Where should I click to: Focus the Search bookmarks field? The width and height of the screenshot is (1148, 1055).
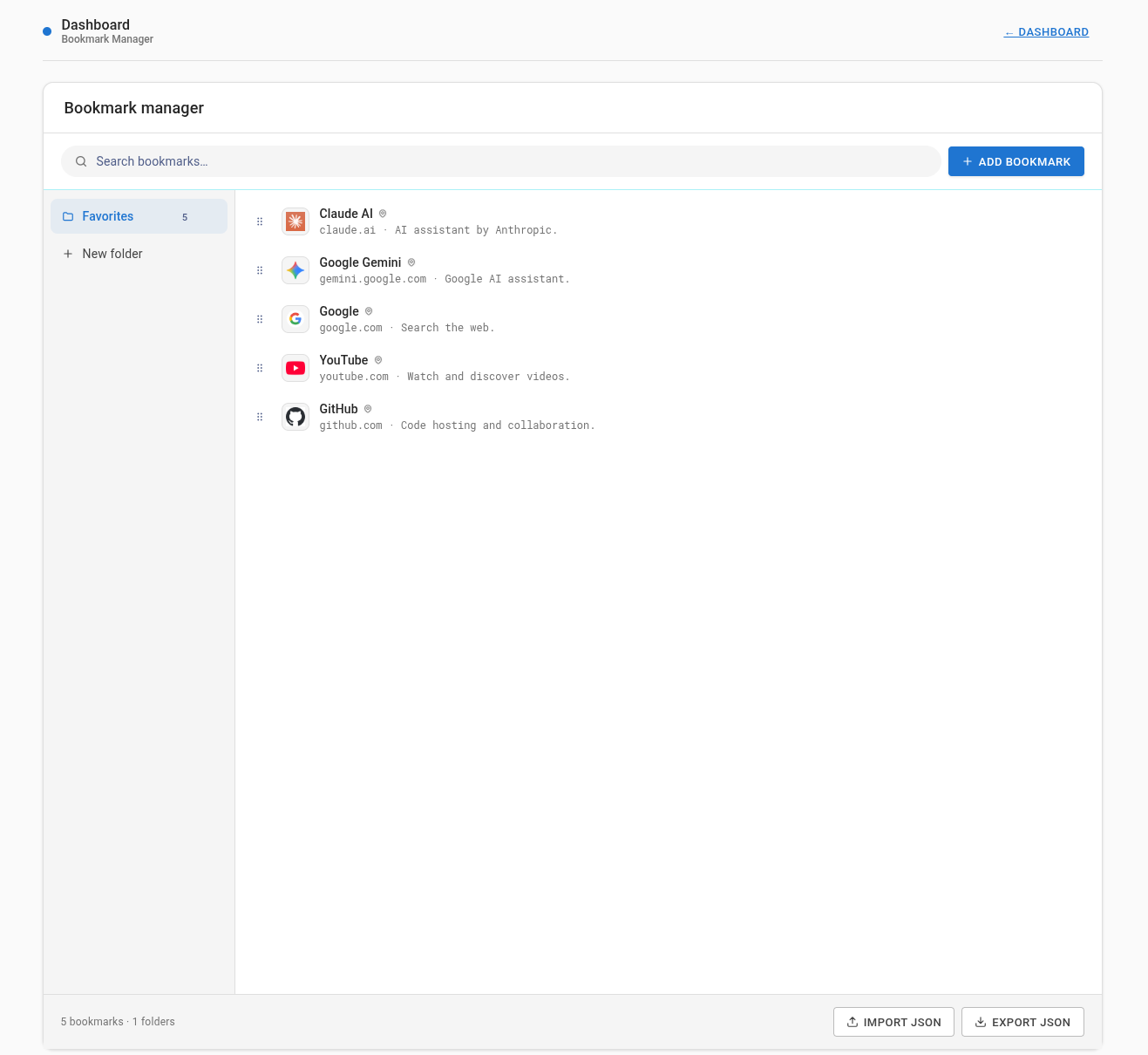[x=501, y=161]
